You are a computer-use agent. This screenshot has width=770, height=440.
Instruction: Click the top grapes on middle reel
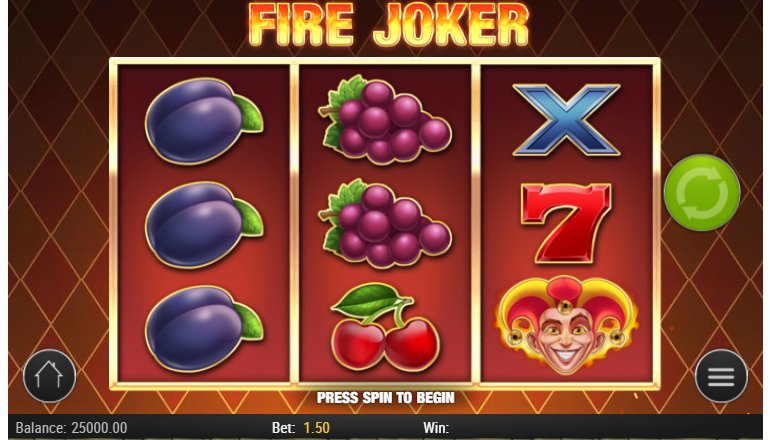pyautogui.click(x=385, y=119)
